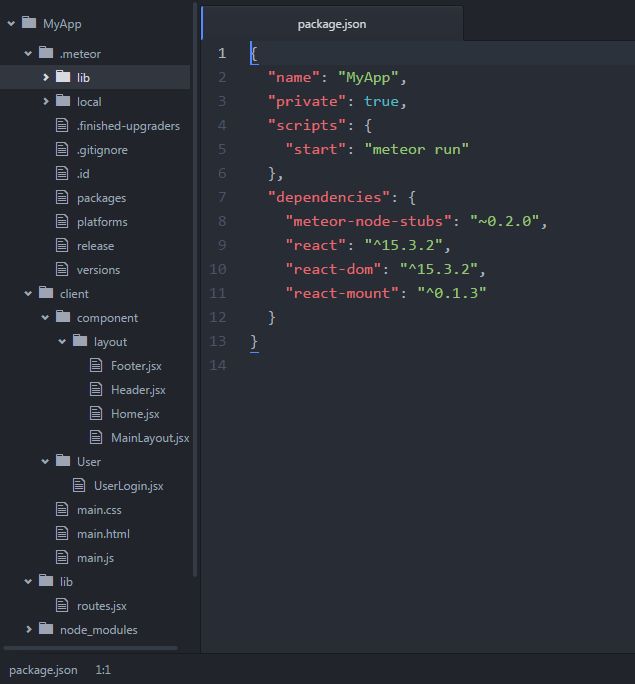Click the "dependencies" key in code

tap(328, 197)
